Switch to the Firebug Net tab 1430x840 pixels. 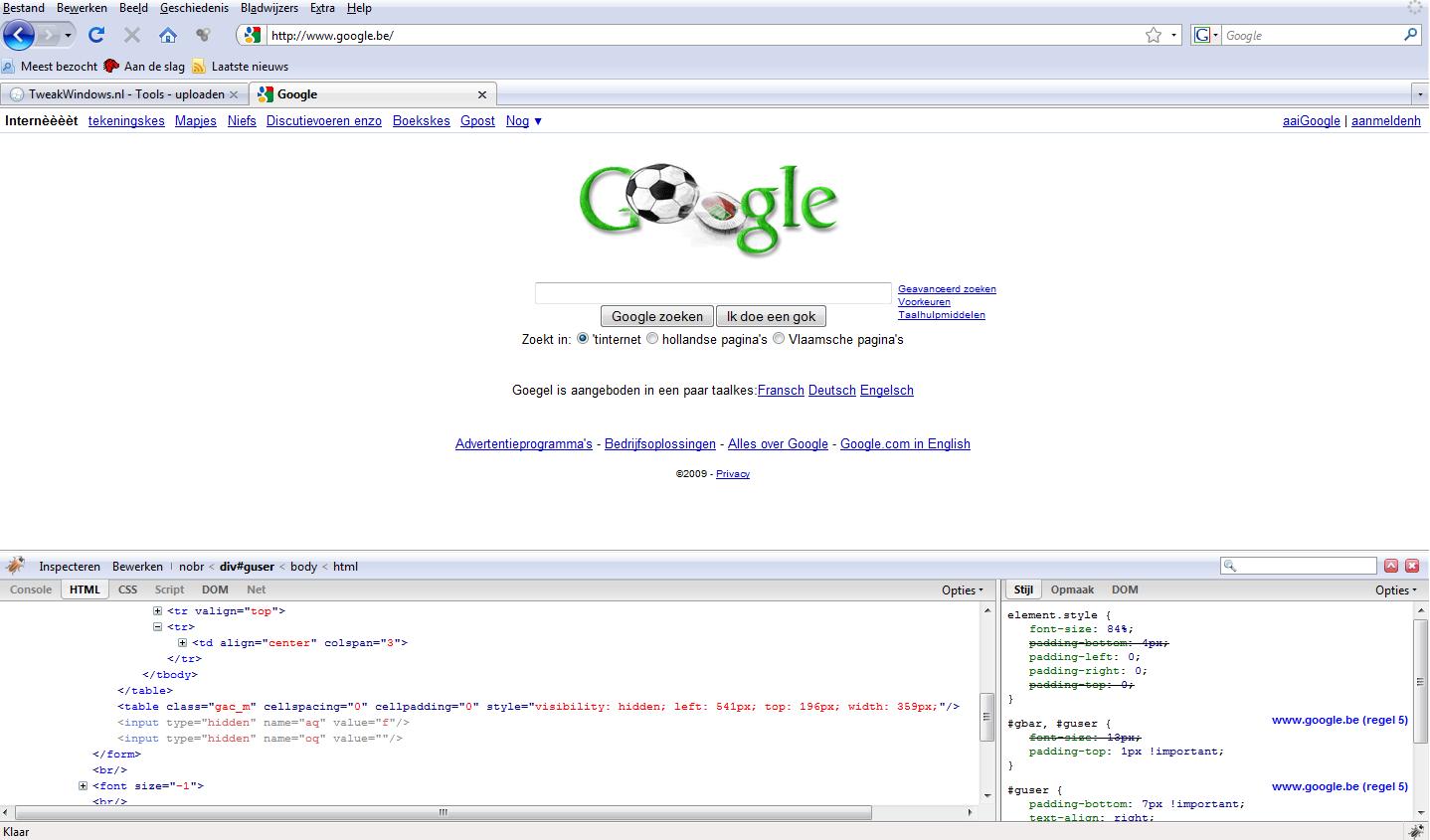(257, 589)
